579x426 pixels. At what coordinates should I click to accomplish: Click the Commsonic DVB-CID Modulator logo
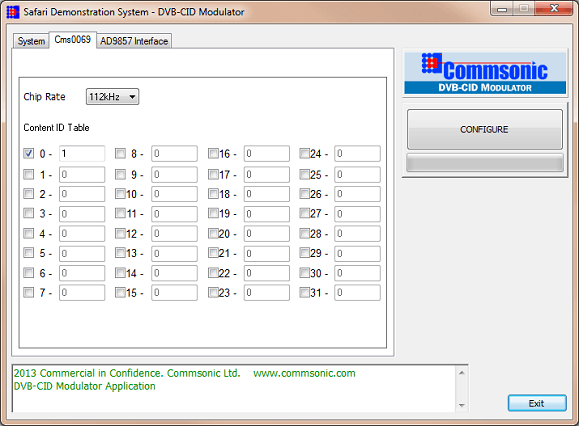(x=485, y=73)
